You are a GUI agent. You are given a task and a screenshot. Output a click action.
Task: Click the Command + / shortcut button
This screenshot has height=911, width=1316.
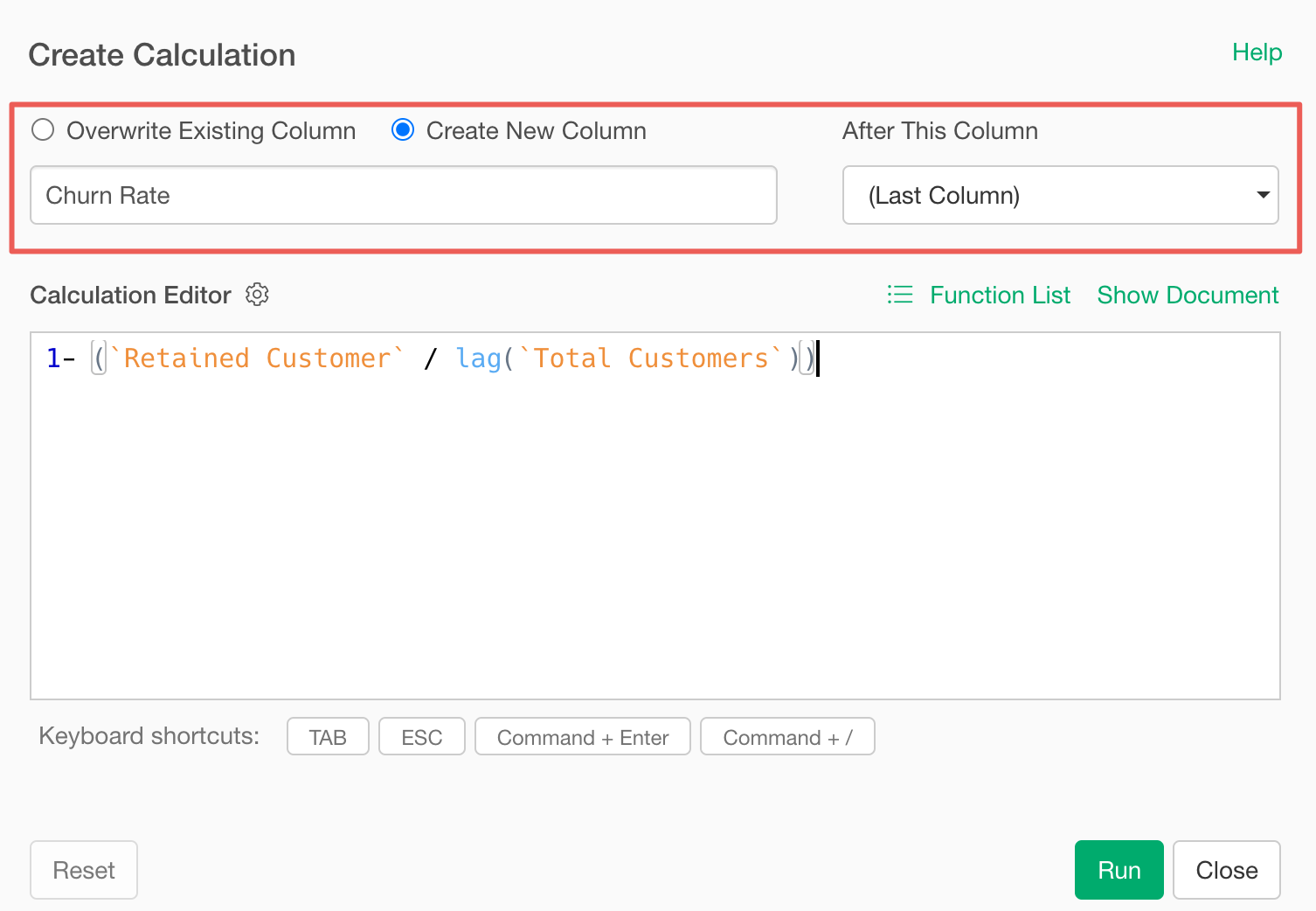787,737
